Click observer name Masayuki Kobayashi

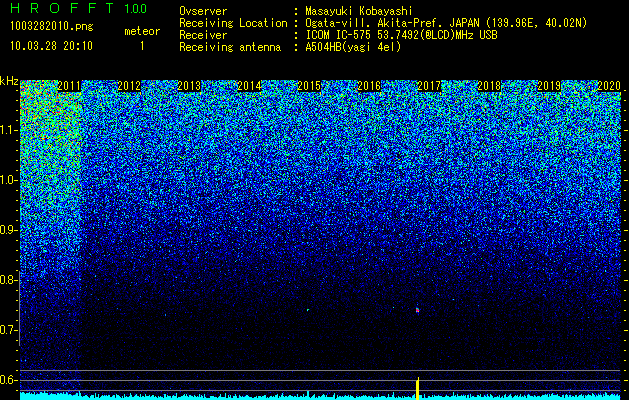pos(359,12)
